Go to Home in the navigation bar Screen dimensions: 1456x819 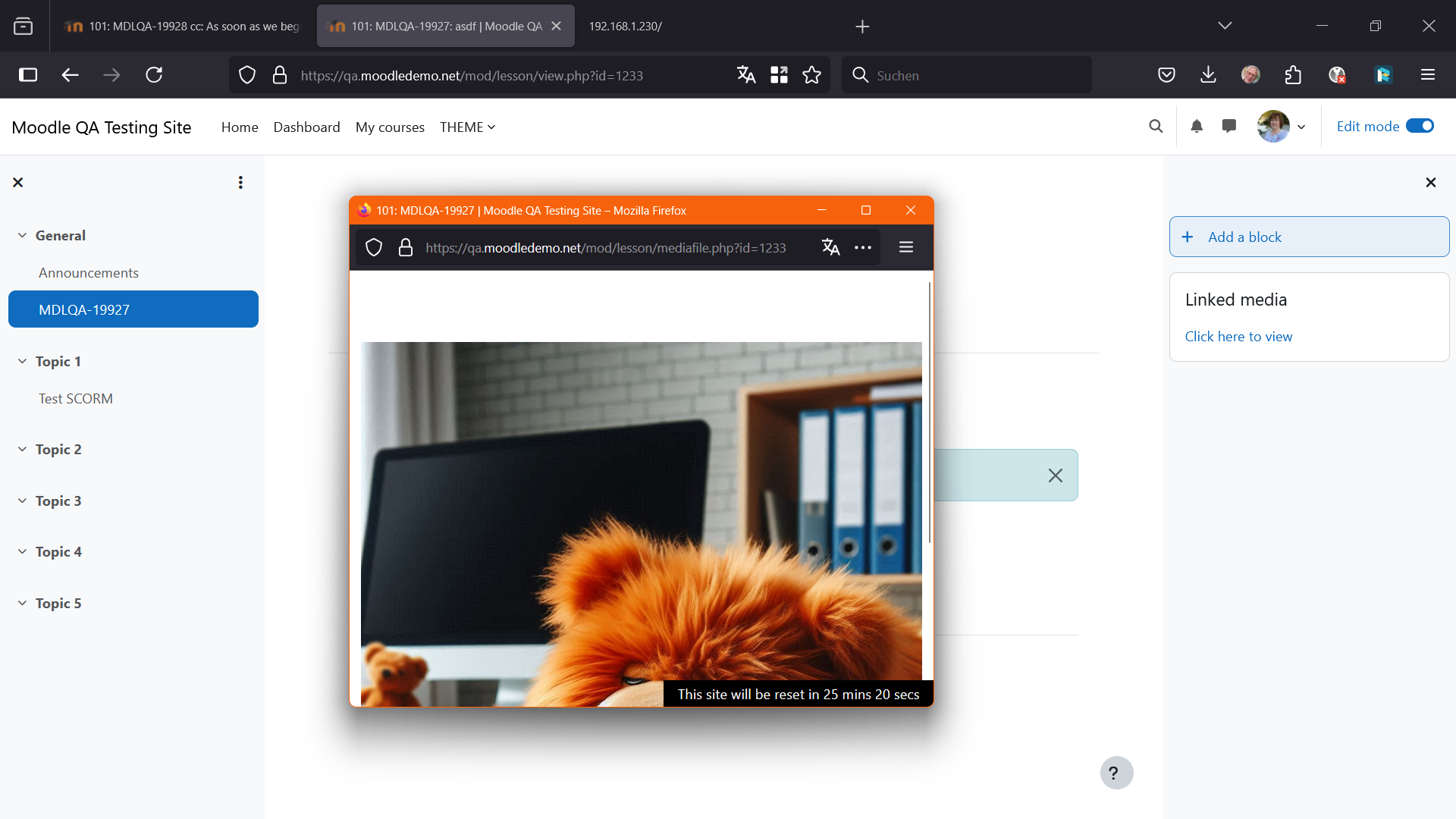(240, 127)
